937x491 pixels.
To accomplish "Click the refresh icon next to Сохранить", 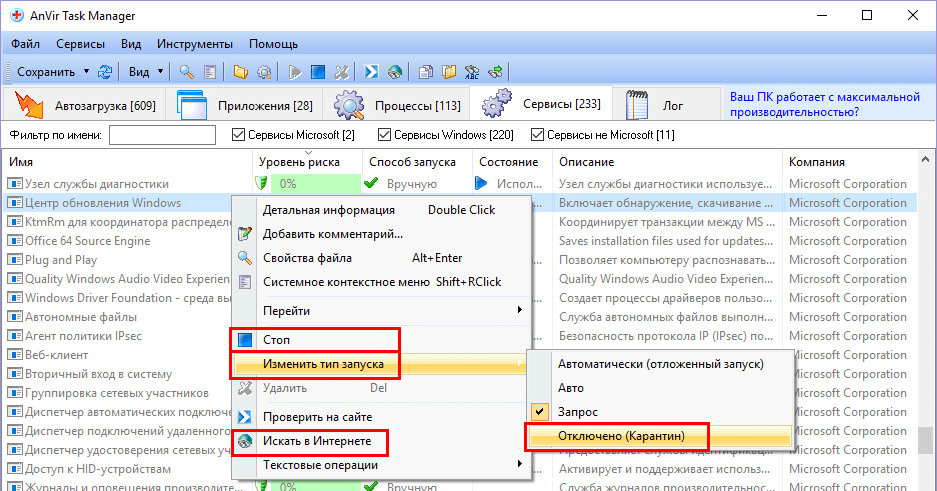I will point(105,72).
